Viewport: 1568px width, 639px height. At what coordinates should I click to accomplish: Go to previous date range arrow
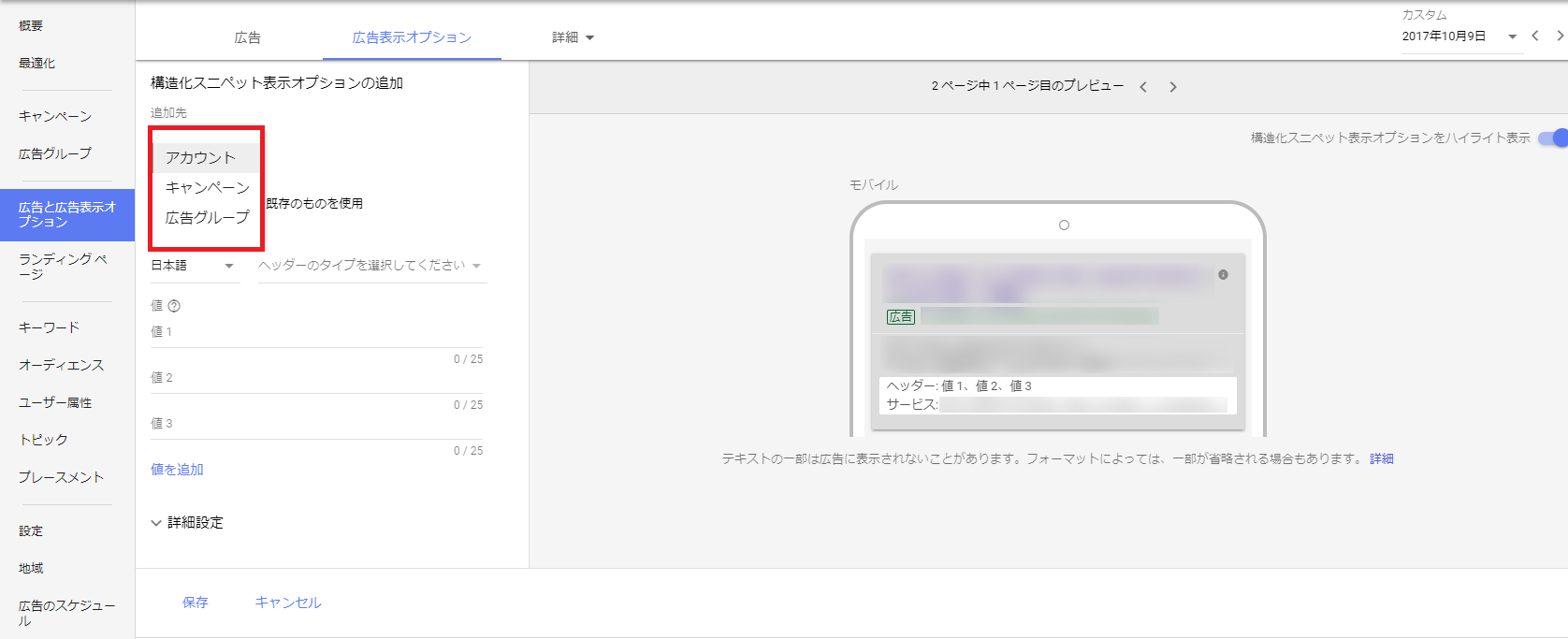click(x=1535, y=36)
